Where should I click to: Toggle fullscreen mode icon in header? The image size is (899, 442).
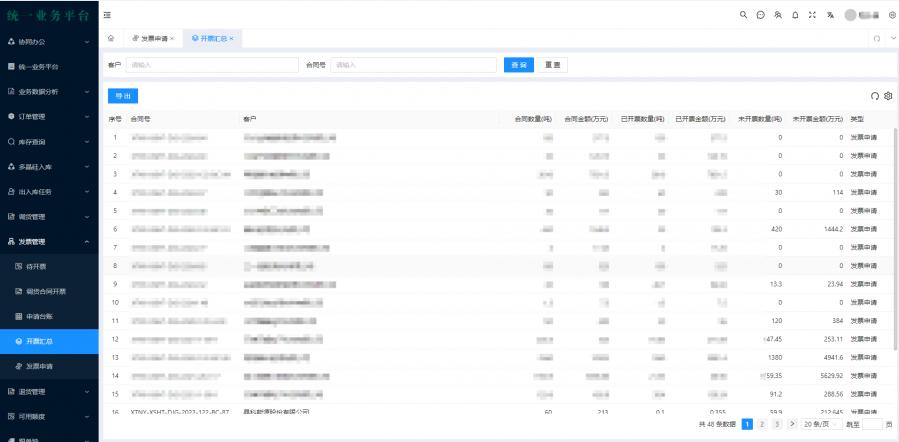click(x=811, y=15)
